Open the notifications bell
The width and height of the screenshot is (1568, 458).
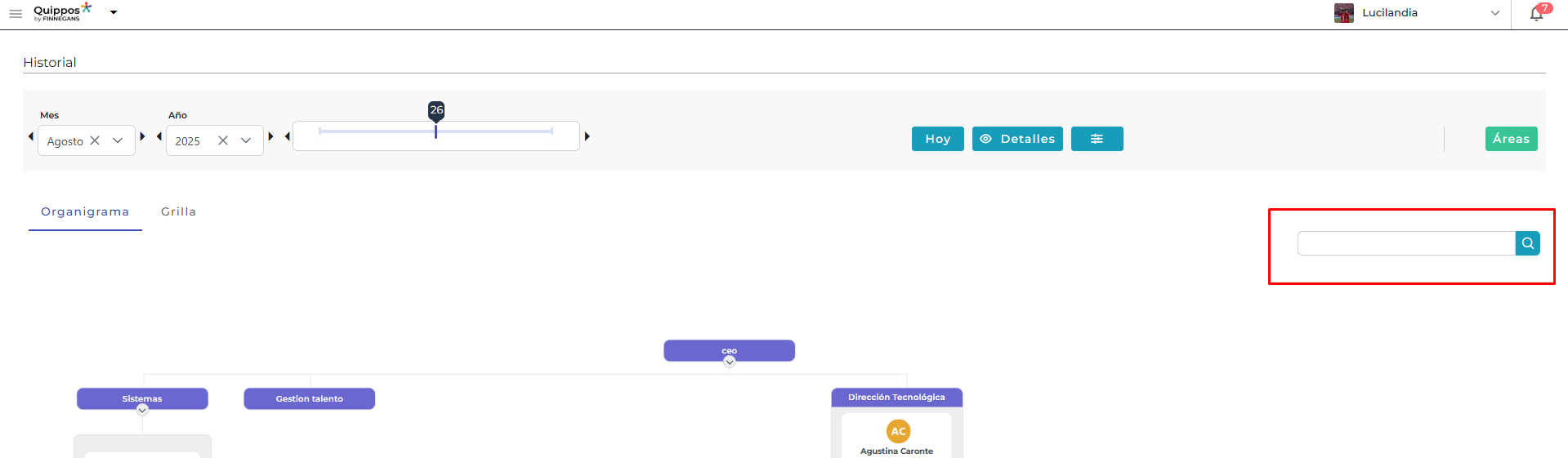point(1536,14)
